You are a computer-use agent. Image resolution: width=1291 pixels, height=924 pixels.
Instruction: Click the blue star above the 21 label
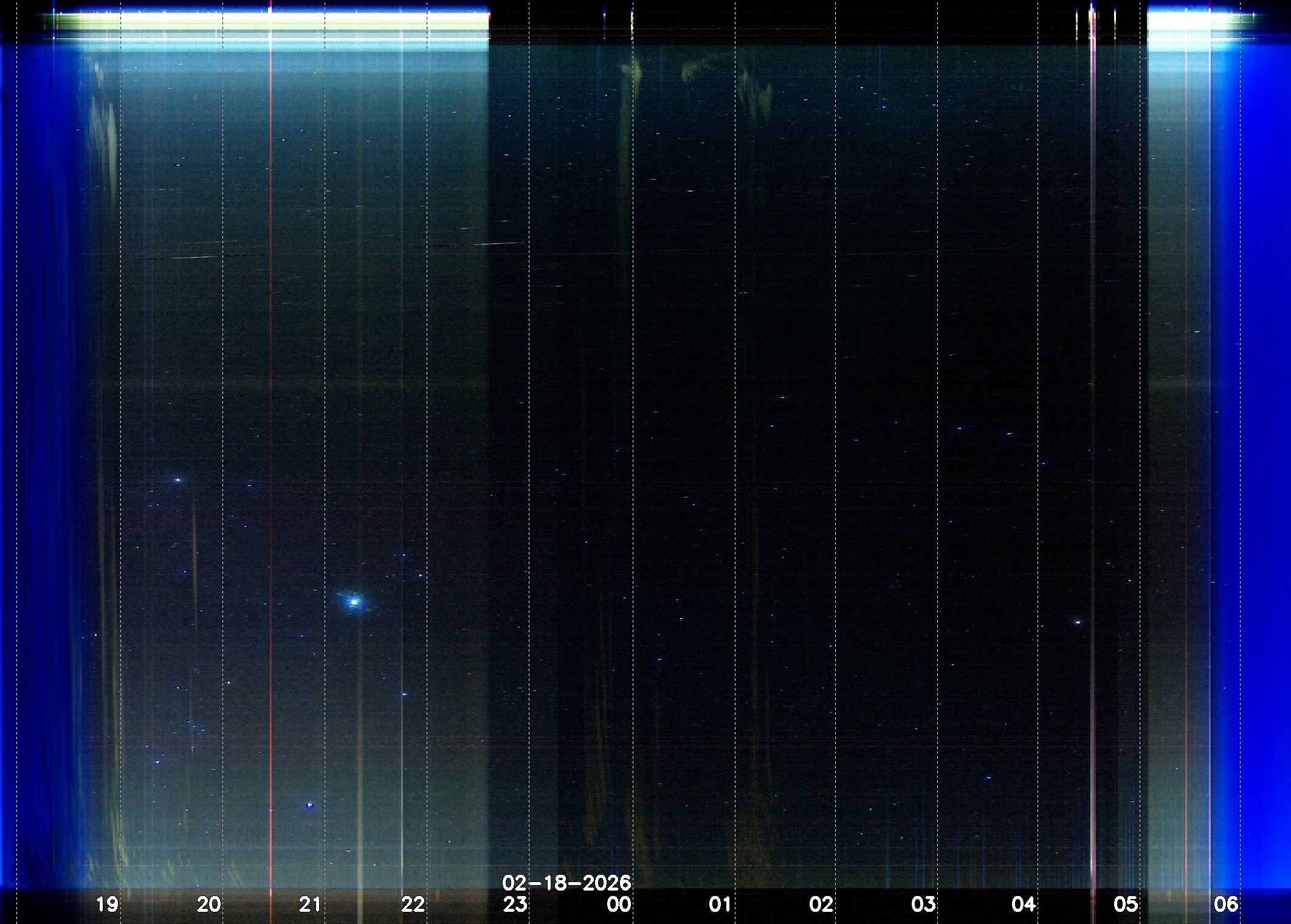309,805
